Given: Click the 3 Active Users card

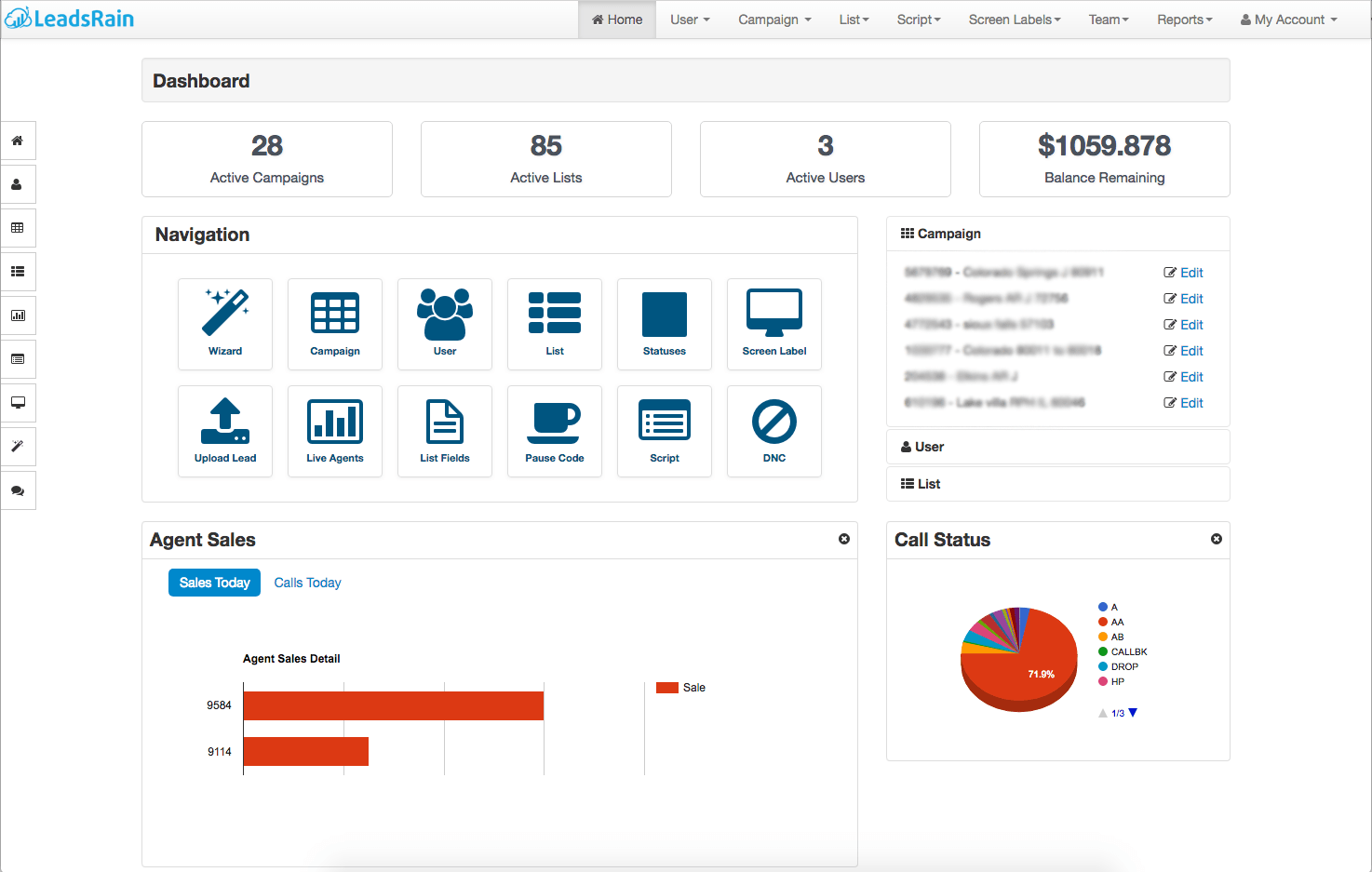Looking at the screenshot, I should click(x=826, y=159).
